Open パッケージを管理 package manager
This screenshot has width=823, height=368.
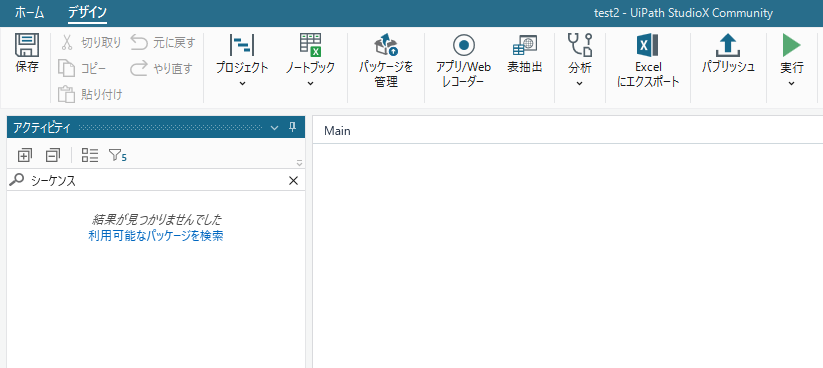[386, 45]
